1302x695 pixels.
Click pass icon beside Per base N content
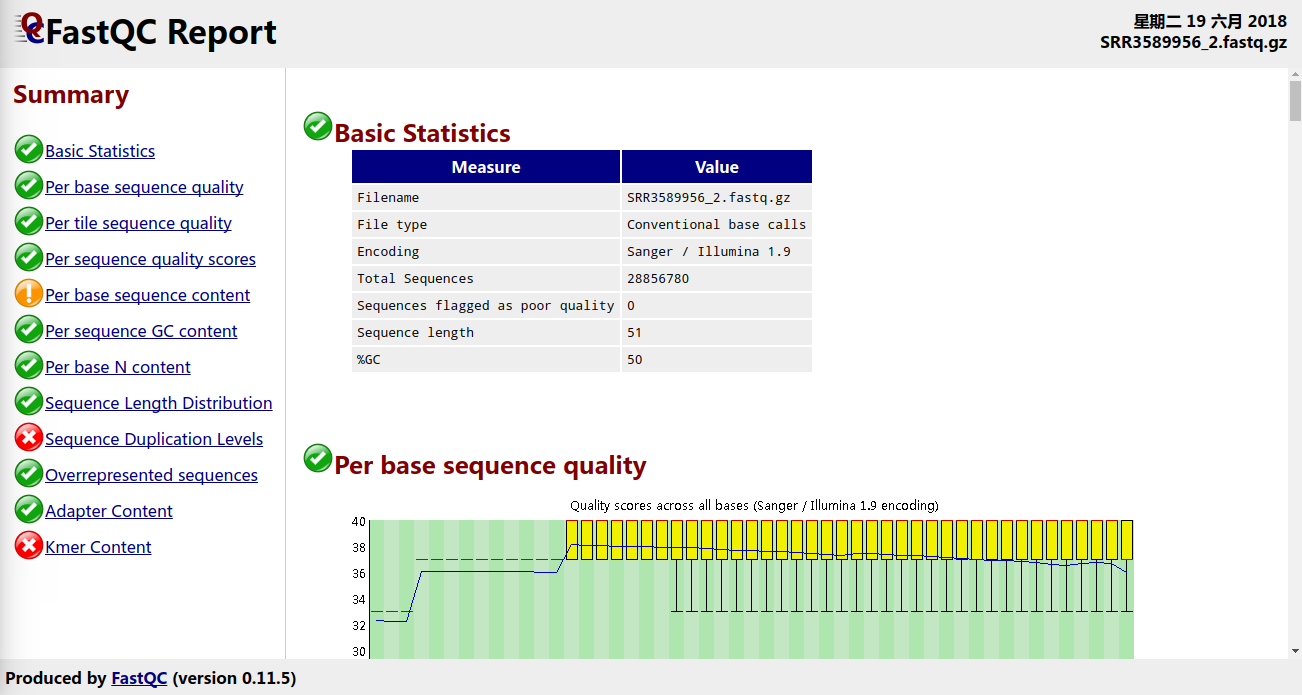(x=29, y=366)
